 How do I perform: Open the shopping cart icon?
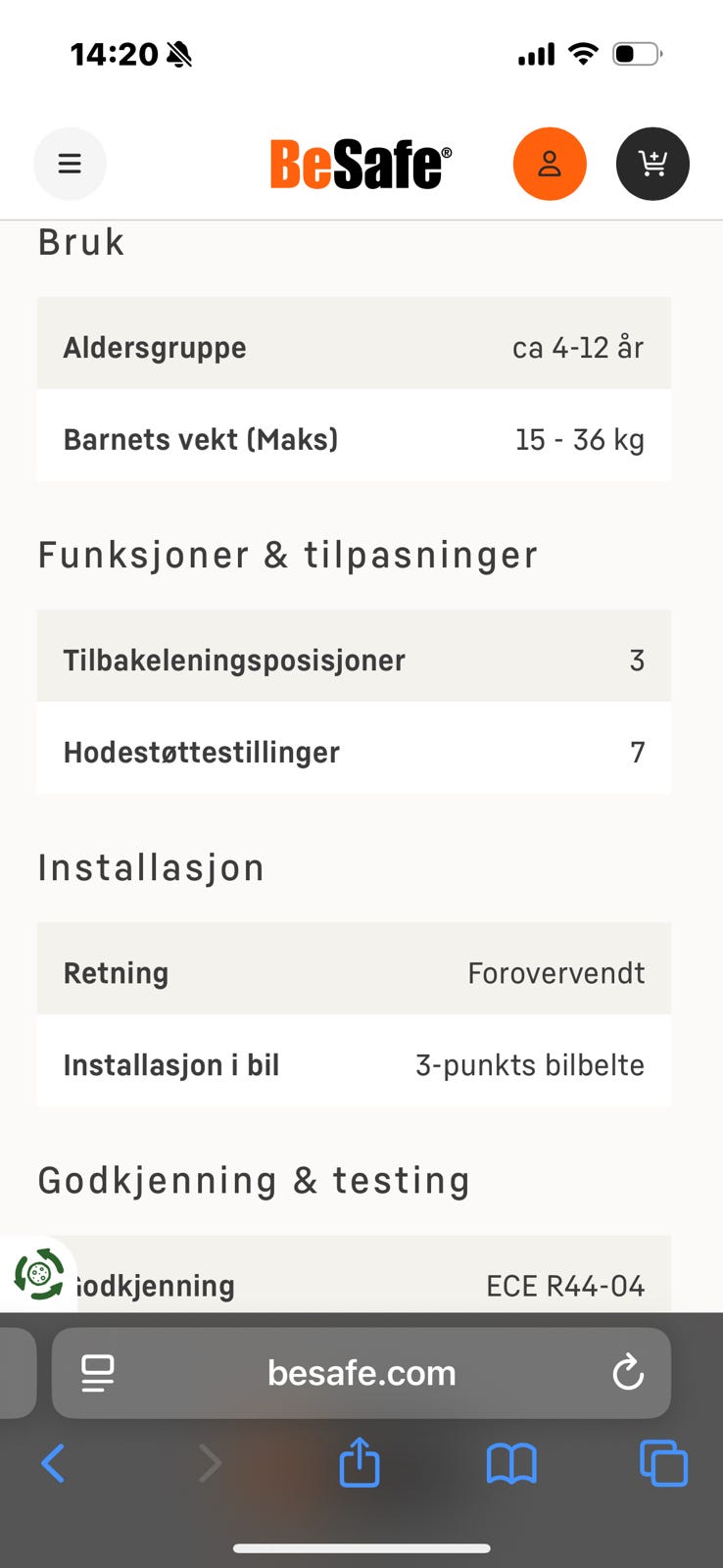652,164
